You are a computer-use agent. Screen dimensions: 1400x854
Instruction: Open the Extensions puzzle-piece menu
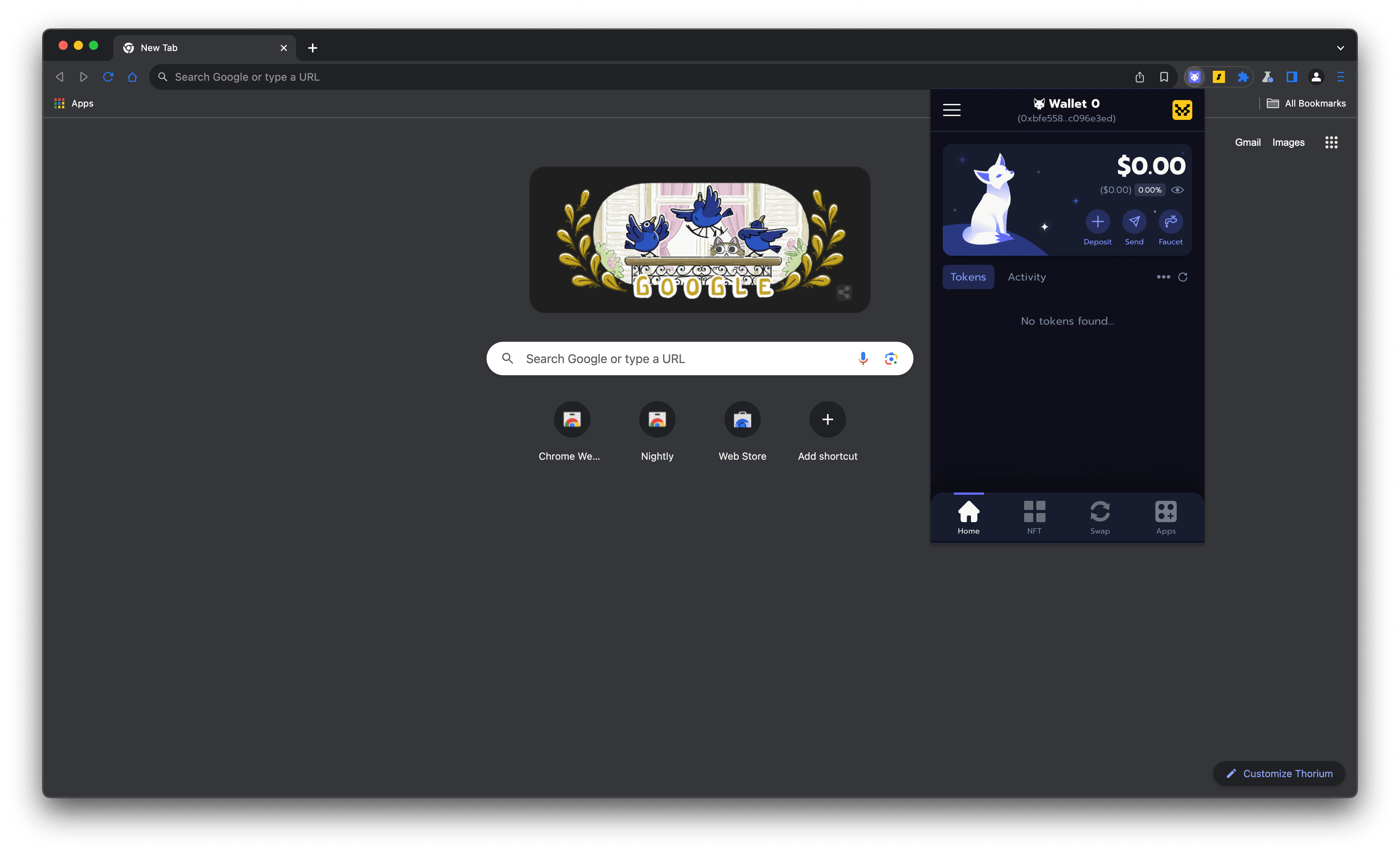pyautogui.click(x=1242, y=77)
